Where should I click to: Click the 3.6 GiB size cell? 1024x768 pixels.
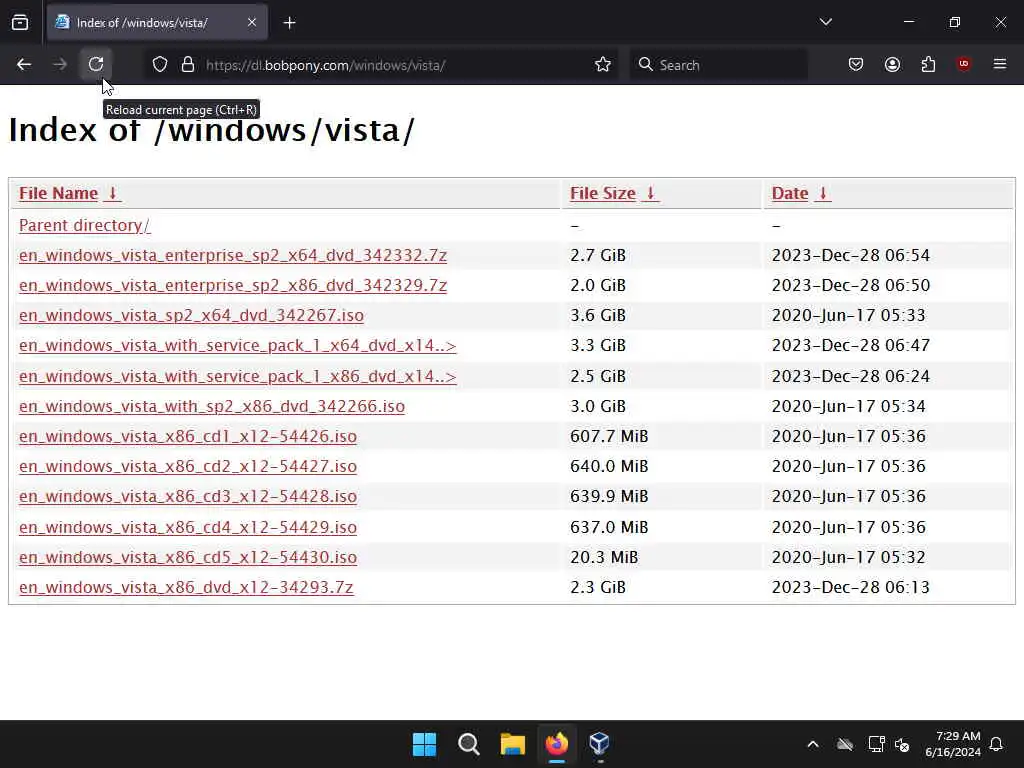(598, 315)
